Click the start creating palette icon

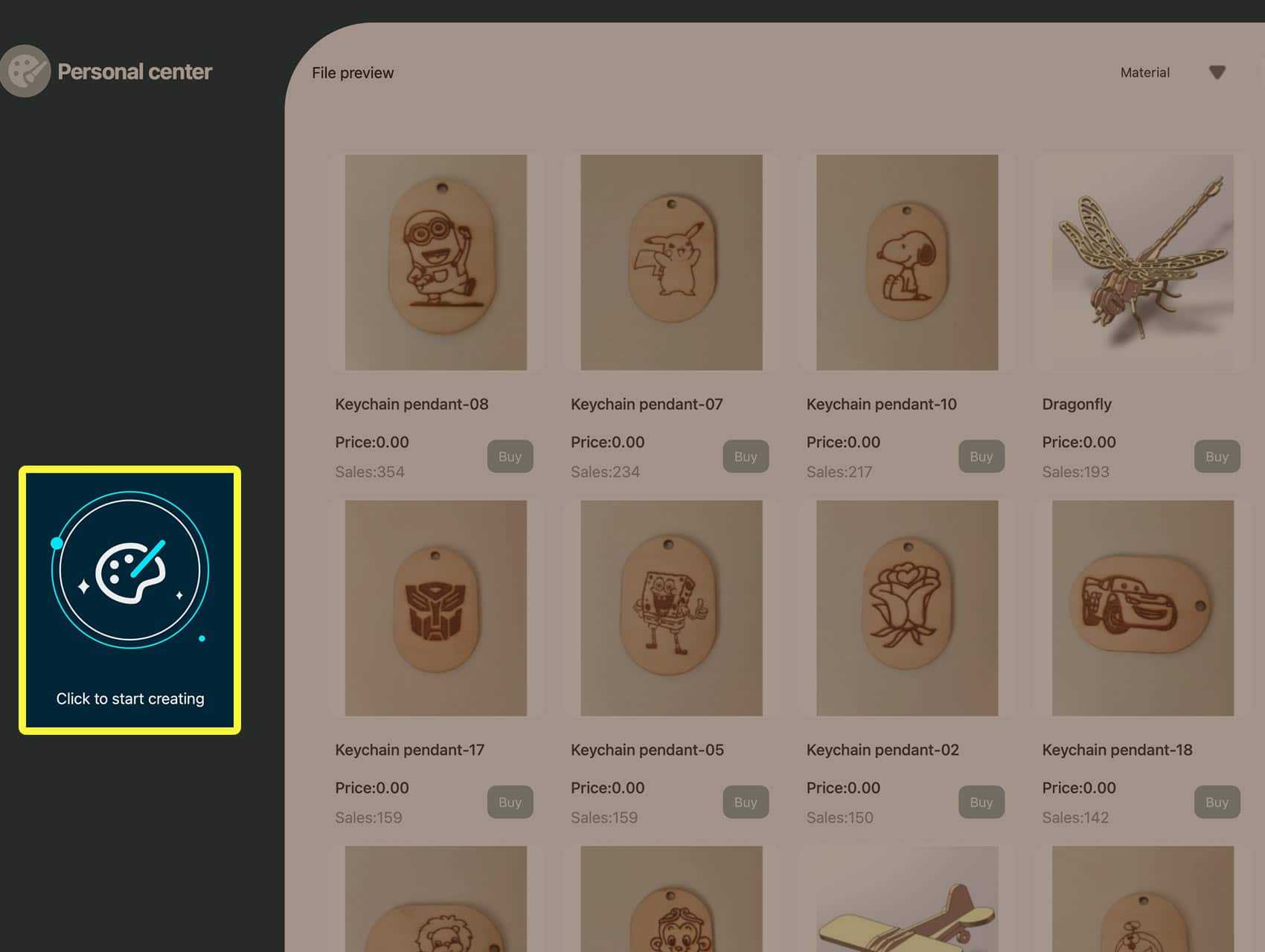130,570
